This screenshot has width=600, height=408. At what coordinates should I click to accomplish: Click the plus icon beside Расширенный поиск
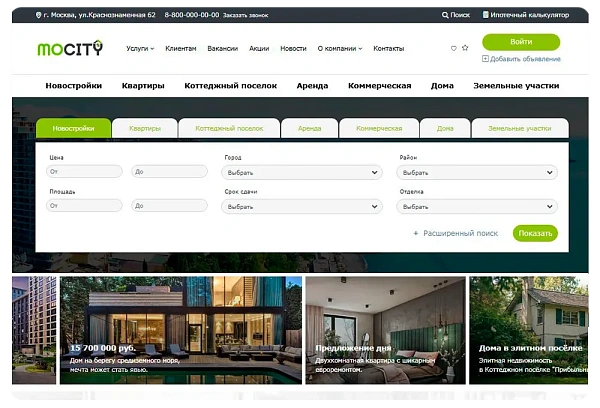point(416,233)
